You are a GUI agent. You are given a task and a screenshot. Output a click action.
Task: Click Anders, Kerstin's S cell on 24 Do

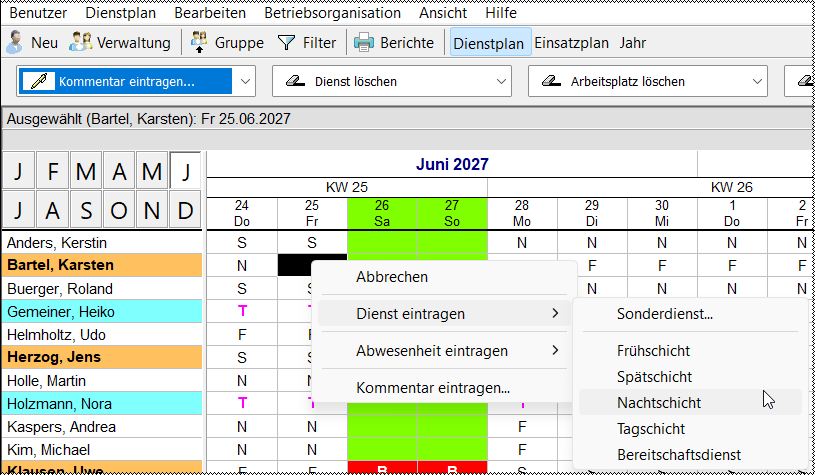[242, 243]
